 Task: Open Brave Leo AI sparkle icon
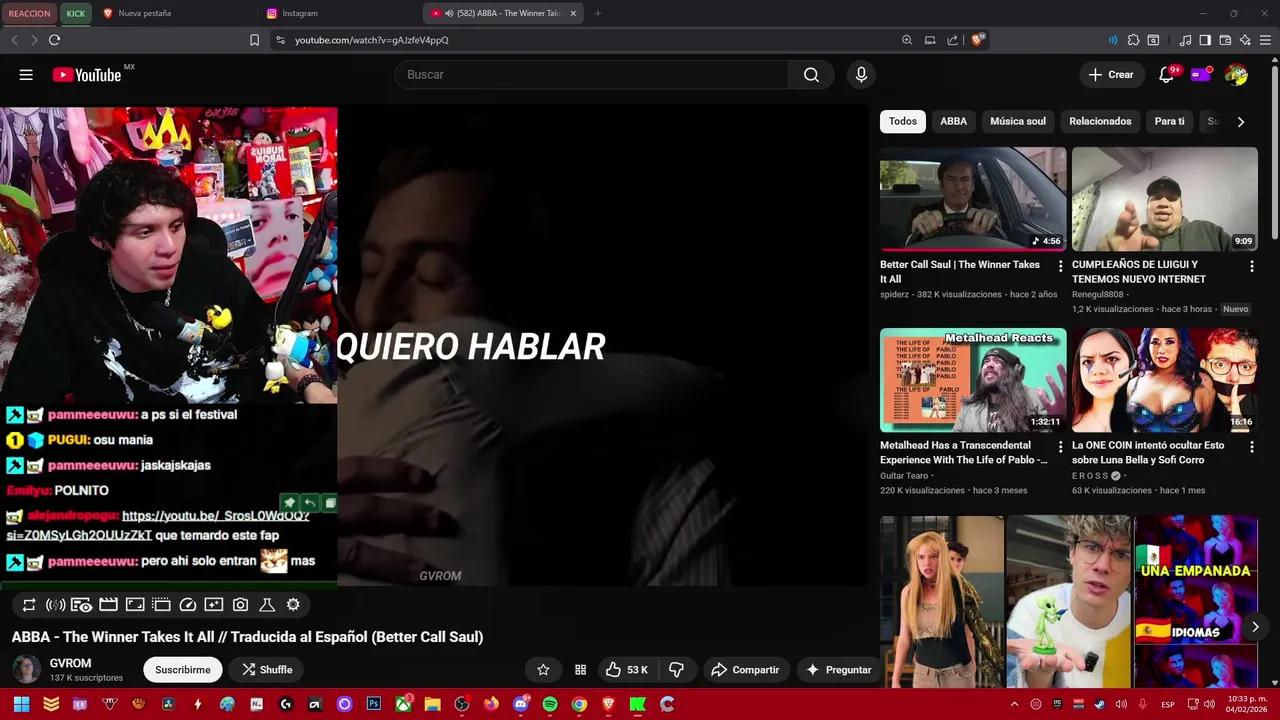1245,40
